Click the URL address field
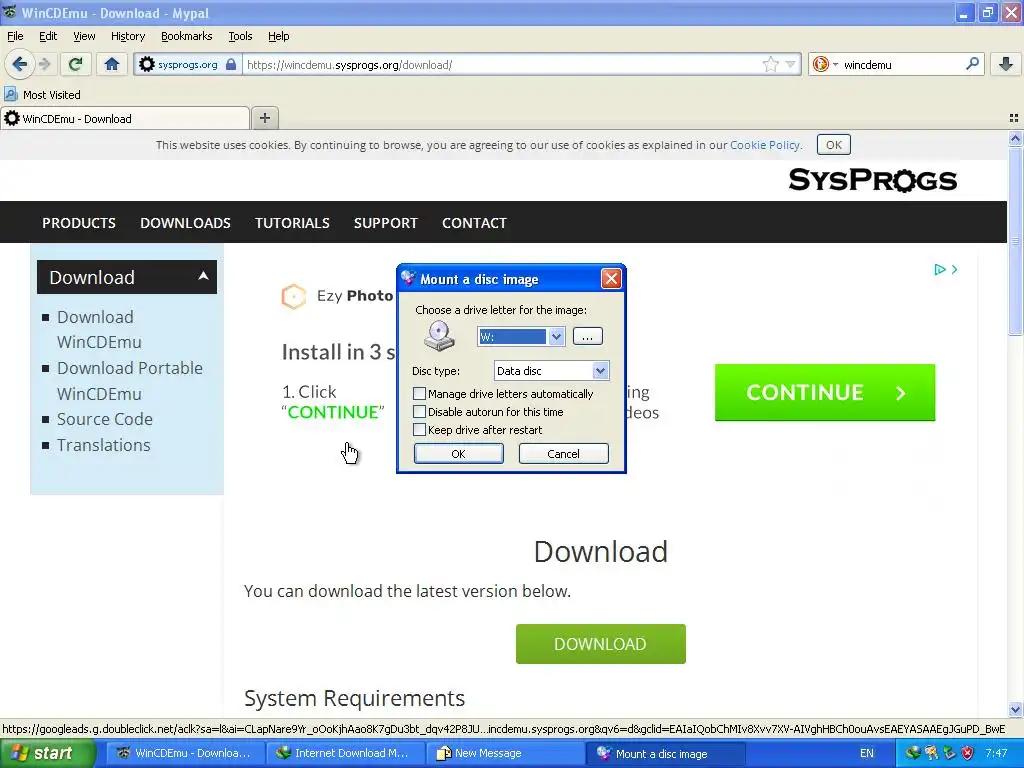This screenshot has height=768, width=1024. tap(503, 64)
